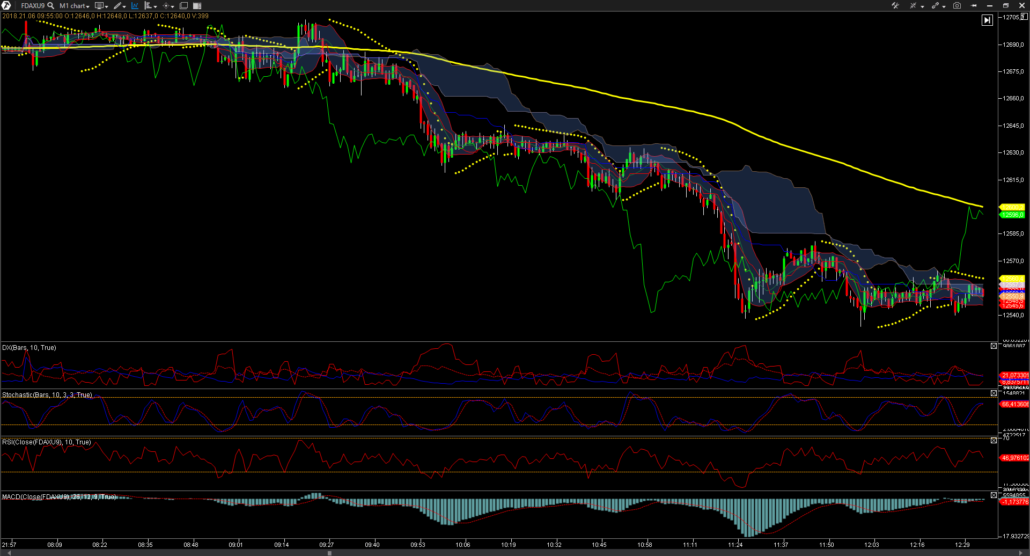This screenshot has height=556, width=1030.
Task: Expand the drawing tools dropdown arrow
Action: coord(124,7)
